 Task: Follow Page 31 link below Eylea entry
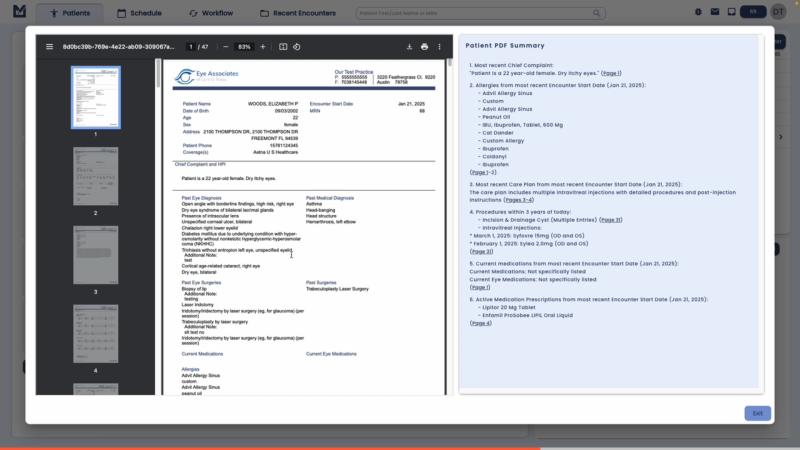pyautogui.click(x=481, y=252)
